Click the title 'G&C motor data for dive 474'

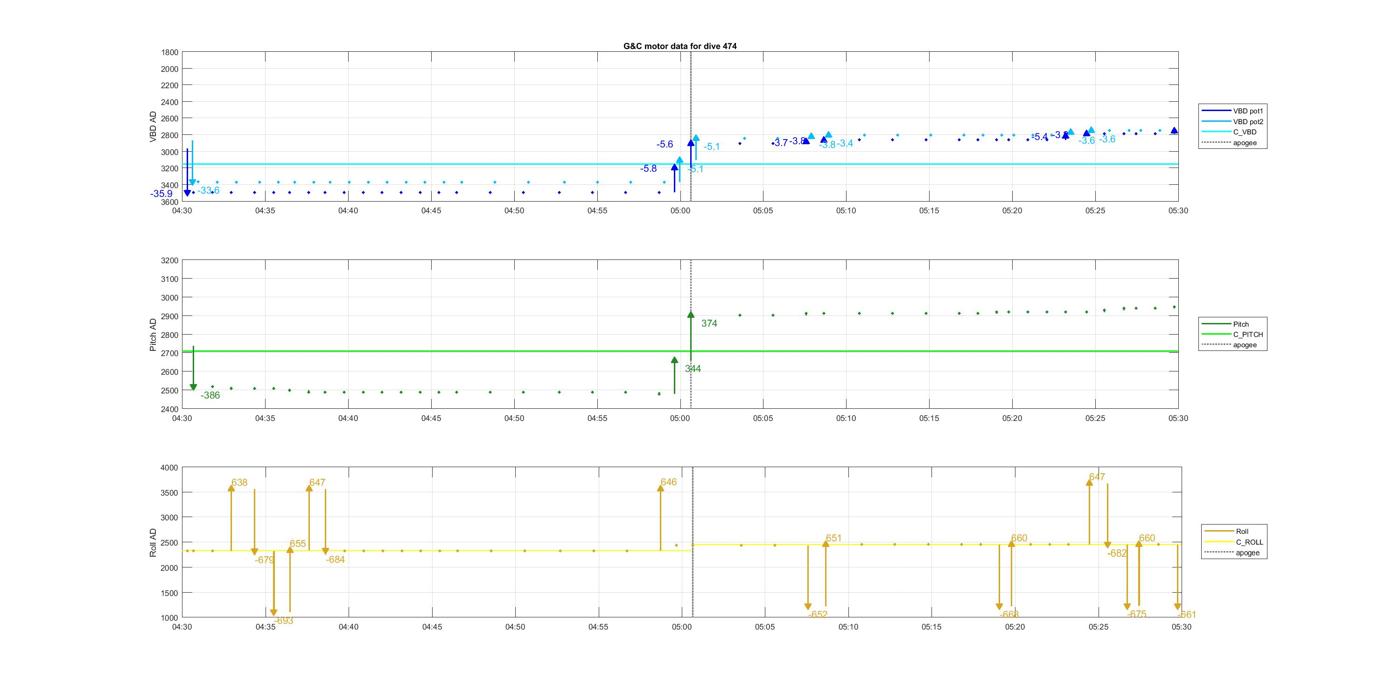(680, 46)
